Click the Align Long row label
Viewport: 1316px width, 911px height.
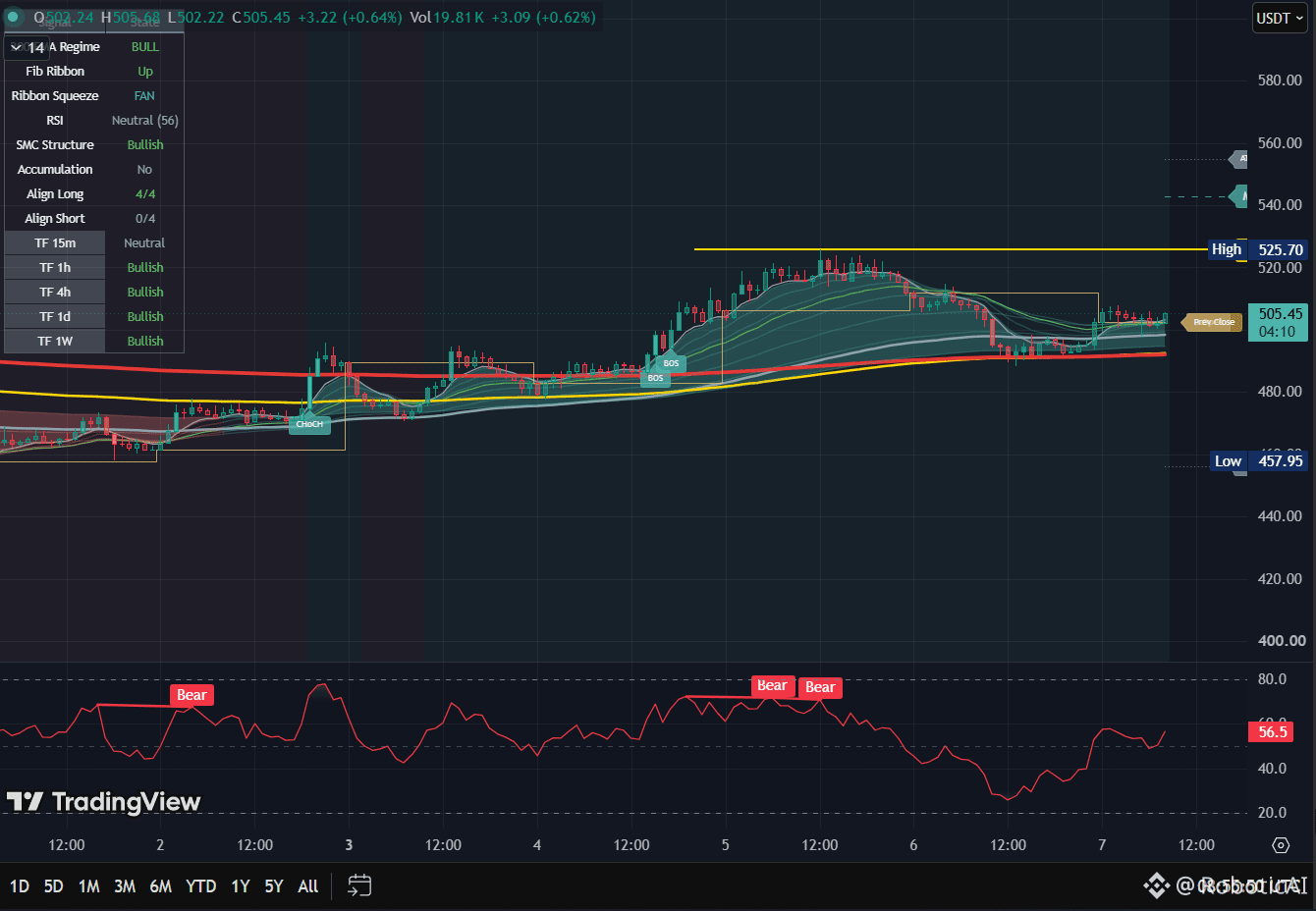click(55, 194)
